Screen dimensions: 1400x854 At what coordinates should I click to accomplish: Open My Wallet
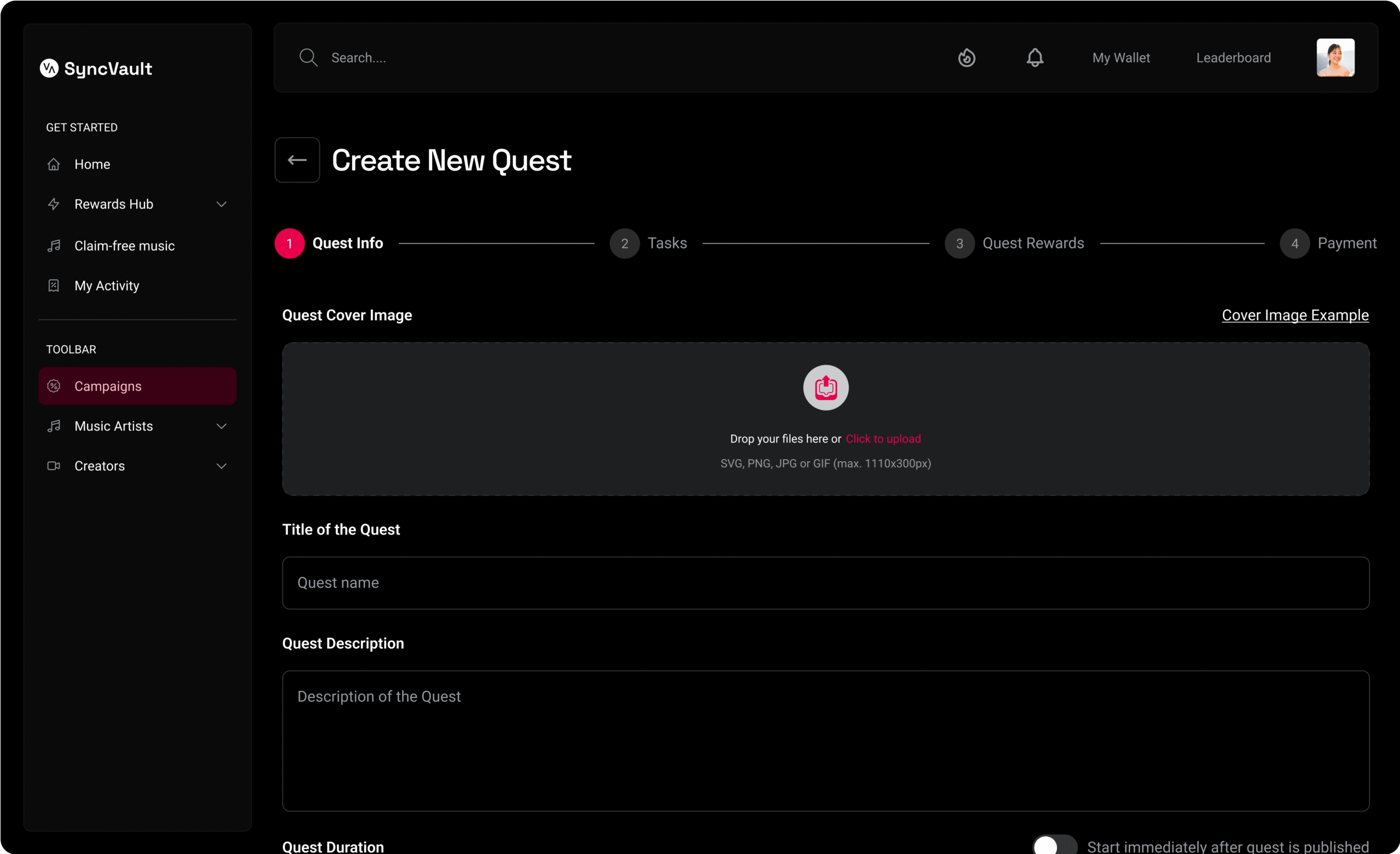tap(1121, 57)
